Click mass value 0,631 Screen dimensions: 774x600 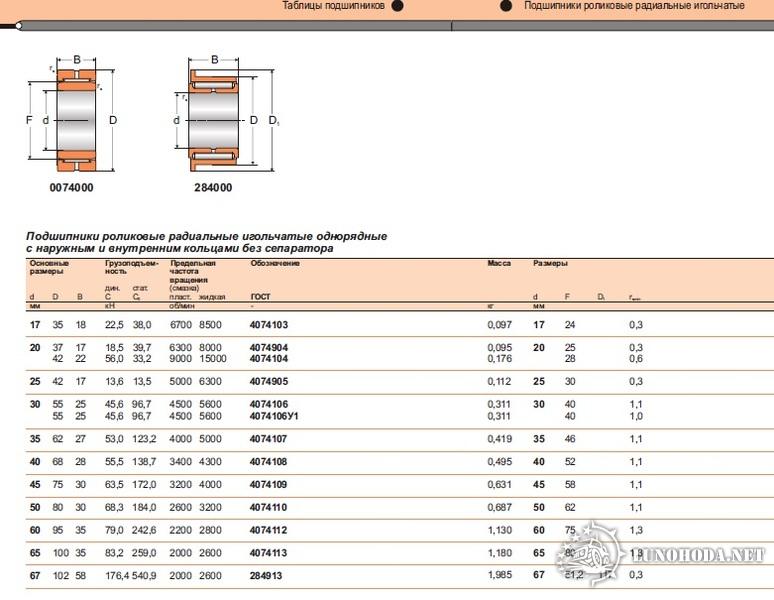500,485
